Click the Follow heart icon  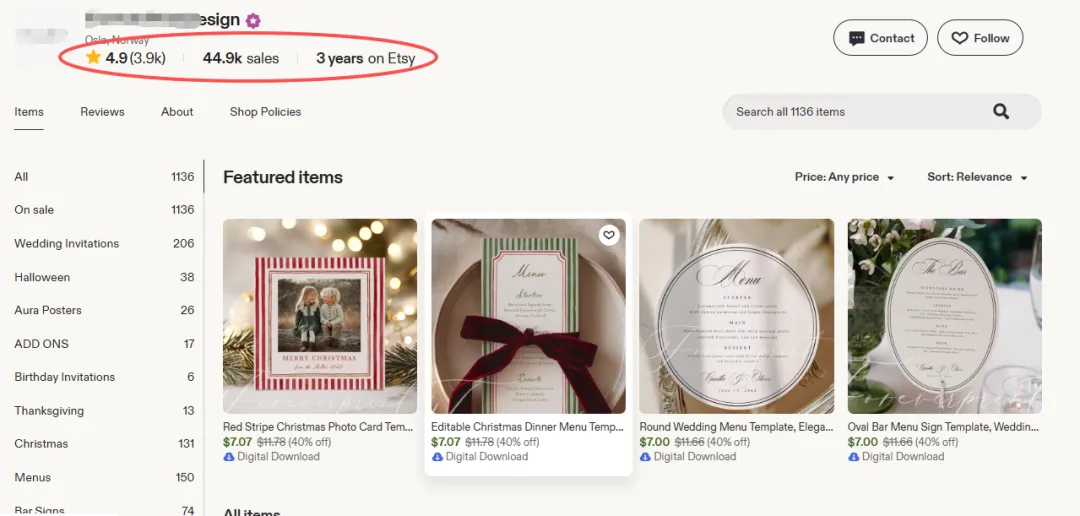point(959,39)
